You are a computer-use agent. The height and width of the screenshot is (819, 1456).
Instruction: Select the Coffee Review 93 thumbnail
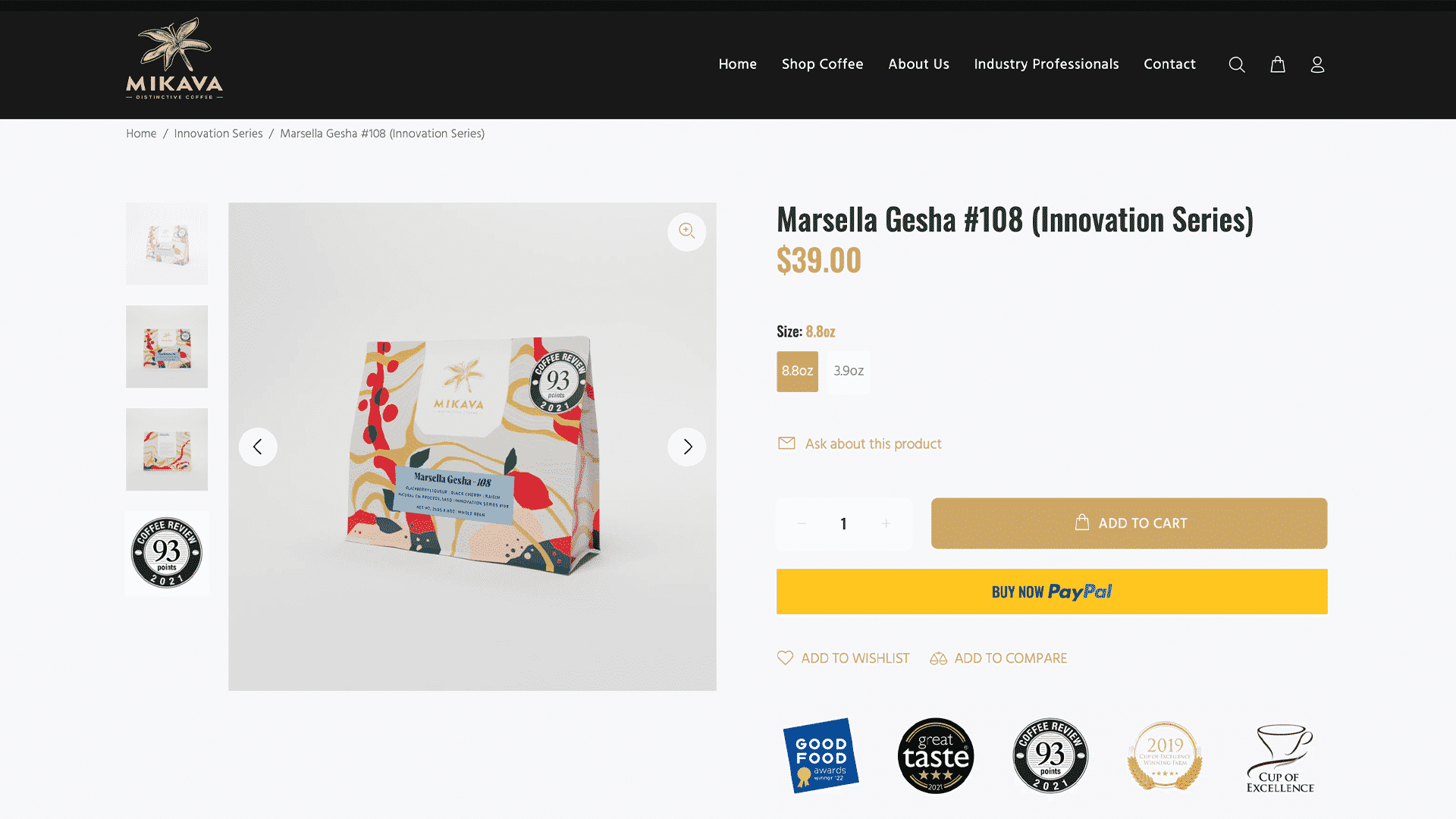pyautogui.click(x=167, y=553)
